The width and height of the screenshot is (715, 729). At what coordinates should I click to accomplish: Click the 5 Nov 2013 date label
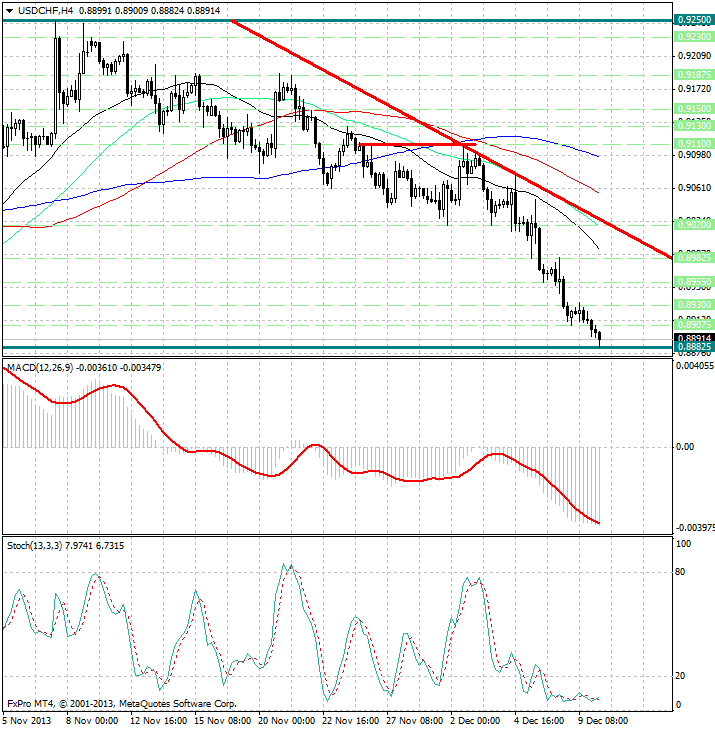tap(30, 719)
